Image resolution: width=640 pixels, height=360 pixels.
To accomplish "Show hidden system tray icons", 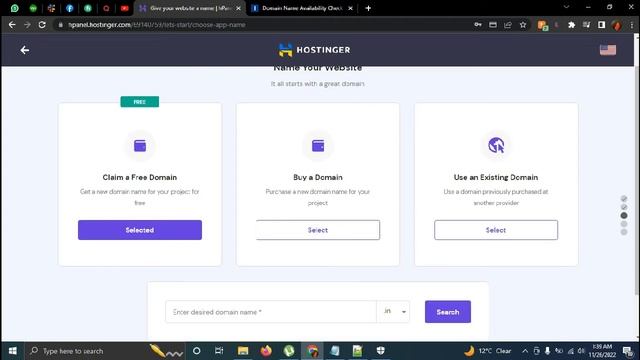I will pos(525,351).
